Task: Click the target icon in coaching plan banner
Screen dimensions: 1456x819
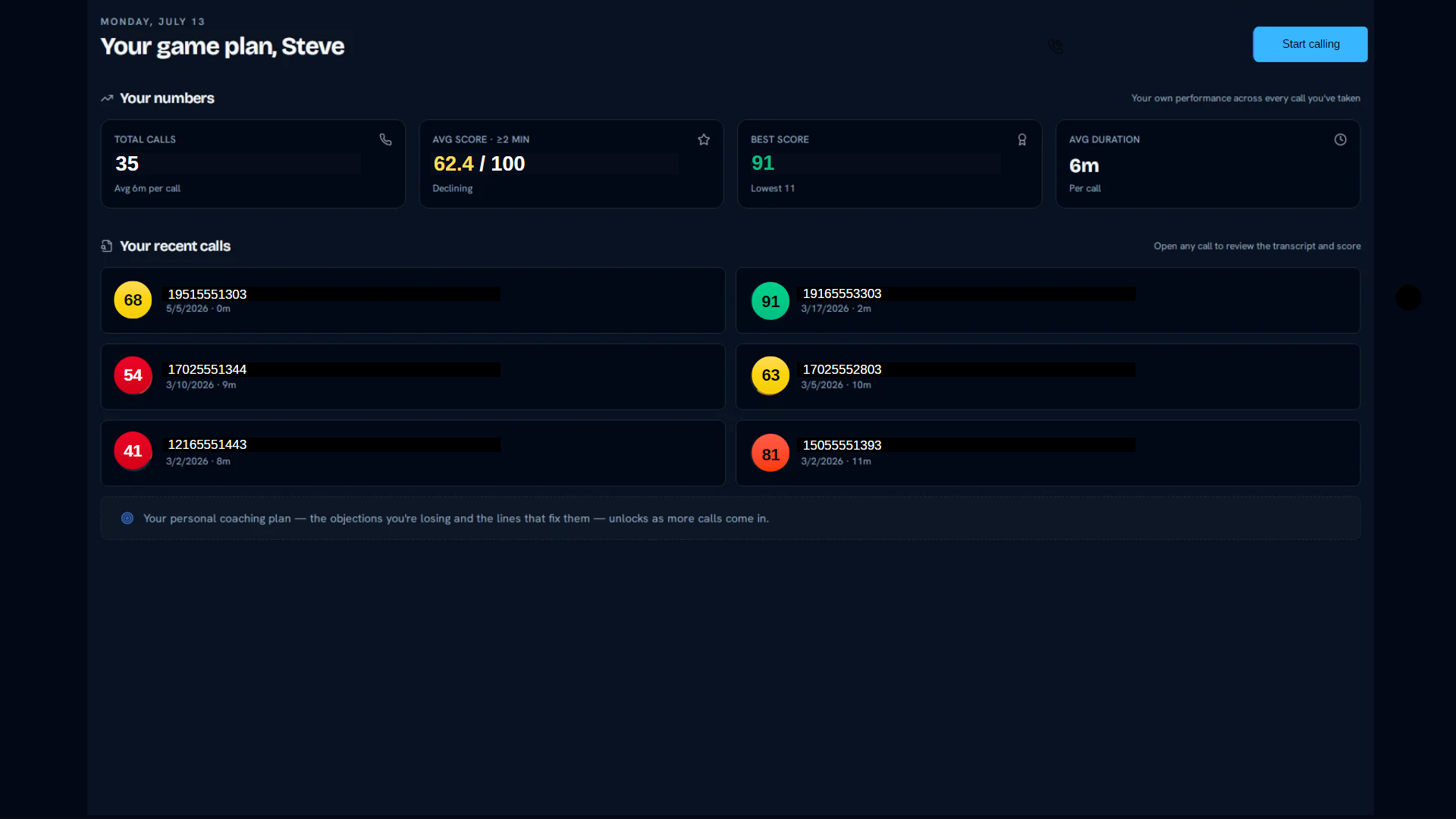Action: pyautogui.click(x=127, y=518)
